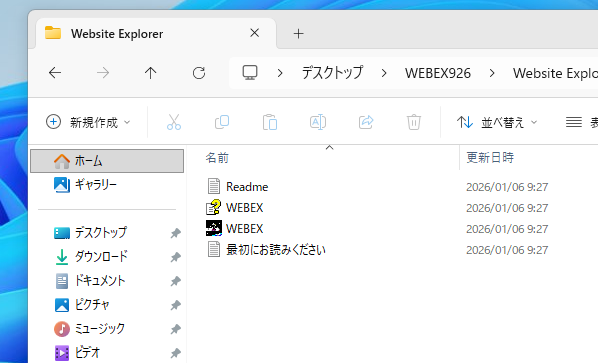
Task: Click the Rename icon in toolbar
Action: coord(318,122)
